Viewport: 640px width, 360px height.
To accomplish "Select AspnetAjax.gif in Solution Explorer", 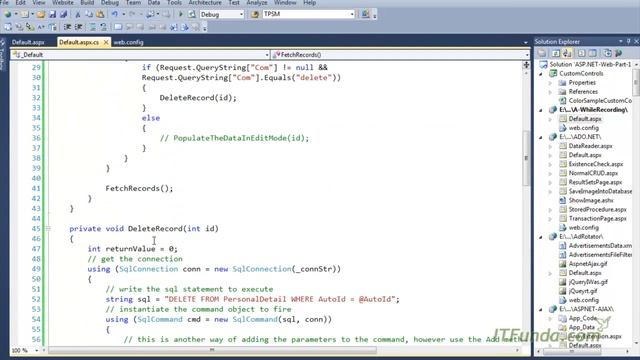I will pos(588,264).
